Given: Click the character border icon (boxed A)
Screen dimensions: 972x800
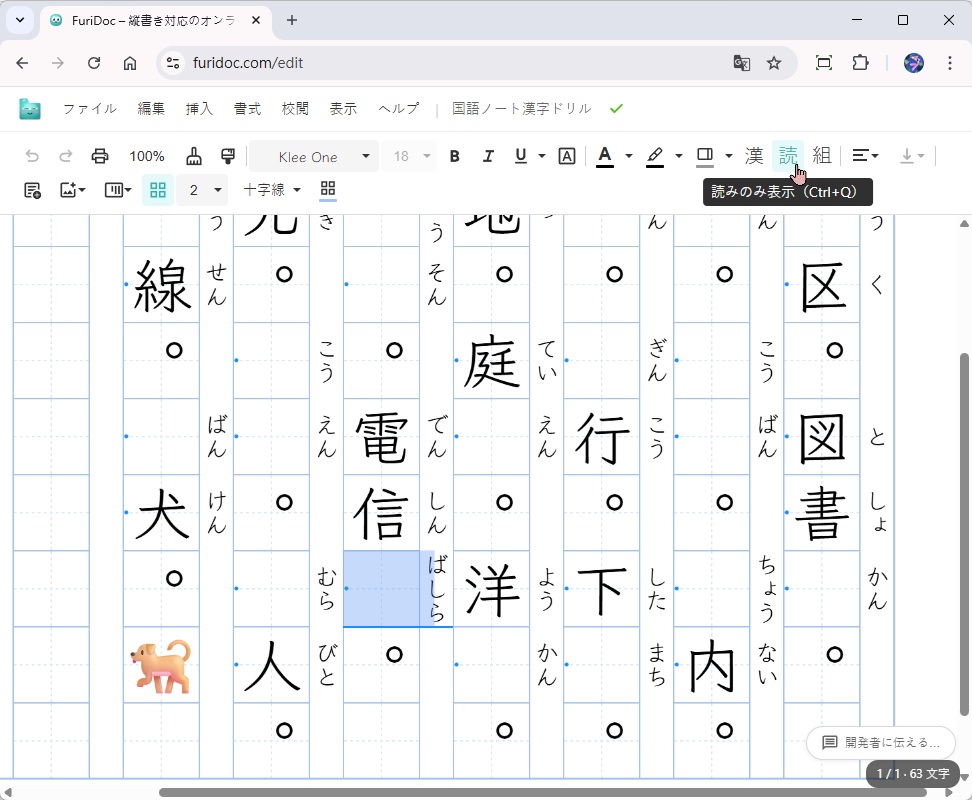Looking at the screenshot, I should click(x=567, y=156).
